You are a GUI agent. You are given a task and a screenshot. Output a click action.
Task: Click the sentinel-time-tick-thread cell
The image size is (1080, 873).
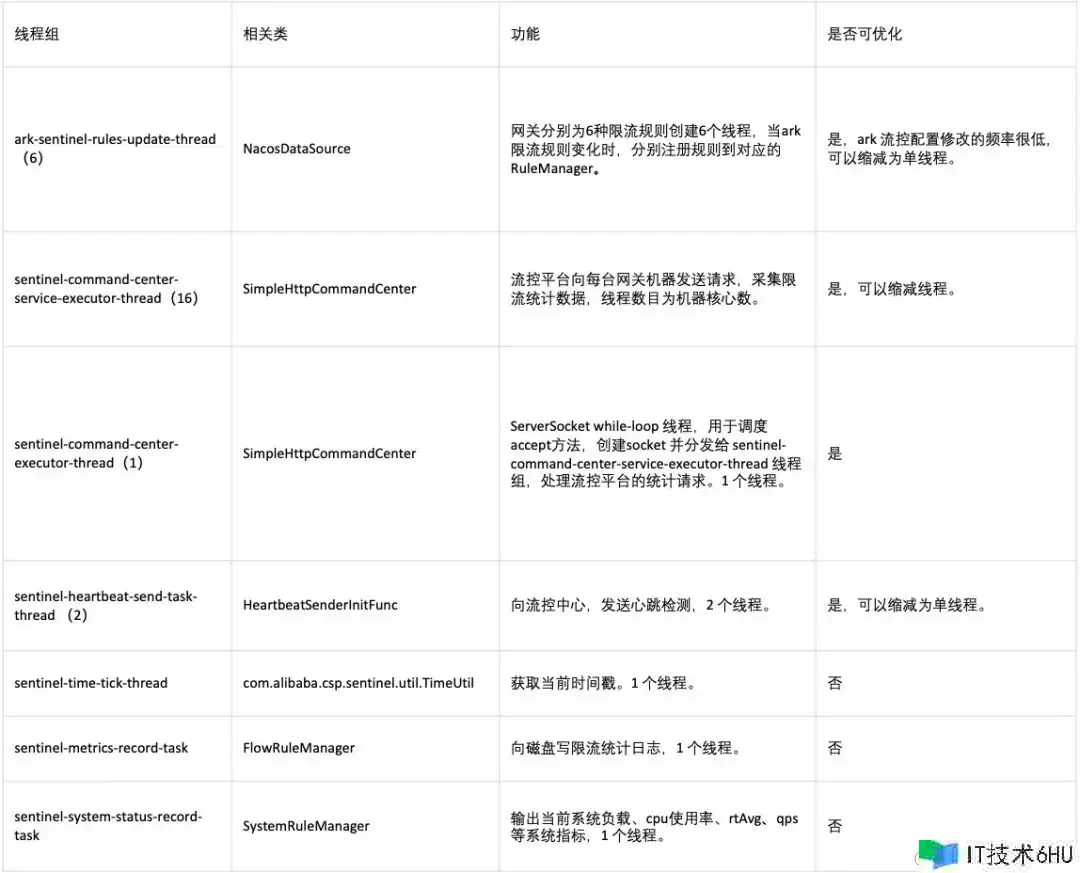(x=91, y=683)
